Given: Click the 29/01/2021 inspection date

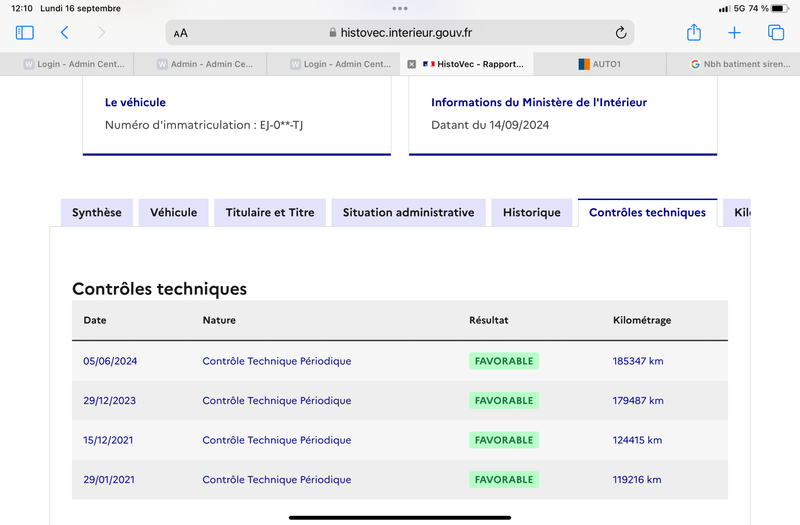Looking at the screenshot, I should pyautogui.click(x=109, y=480).
